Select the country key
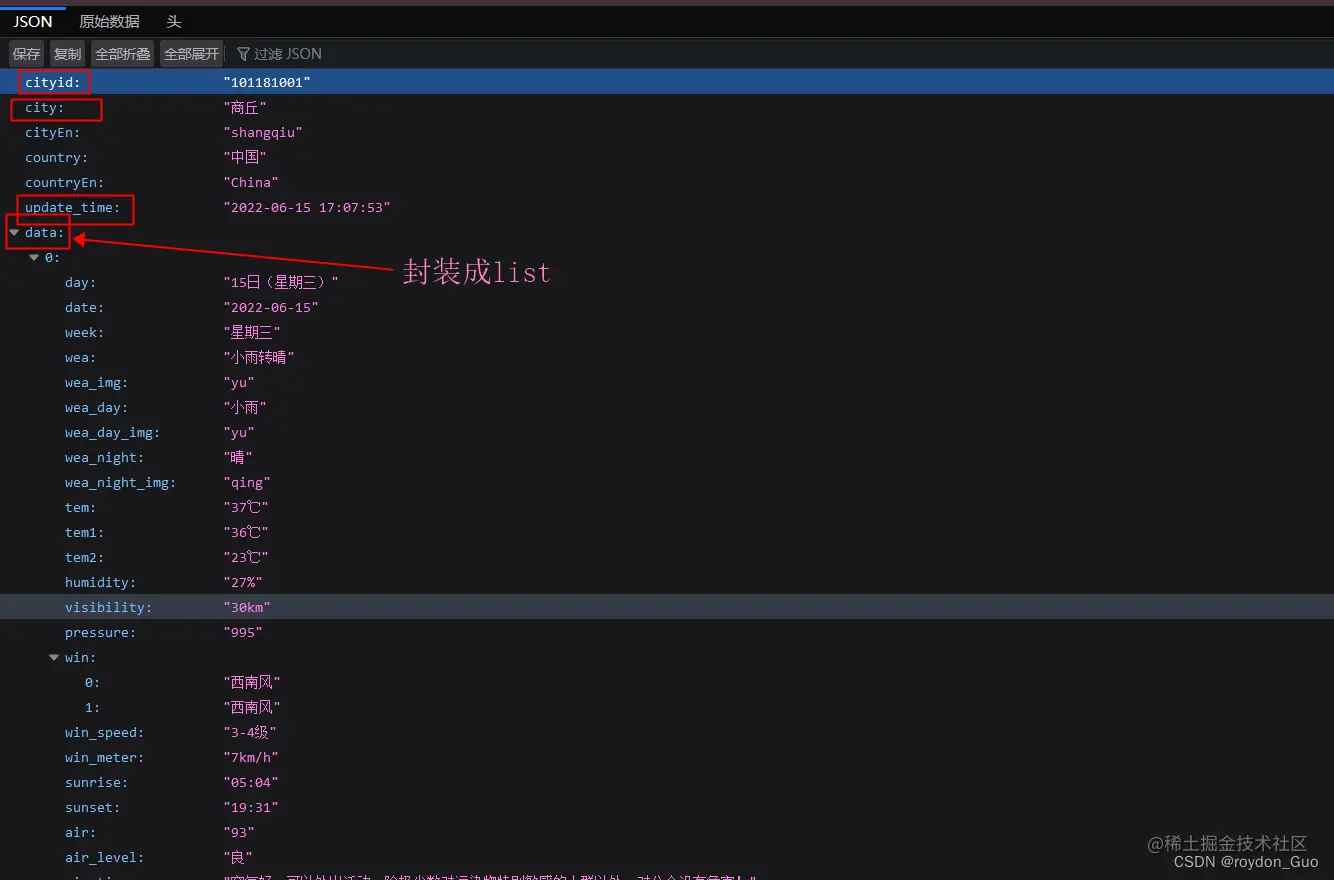1334x880 pixels. click(56, 157)
